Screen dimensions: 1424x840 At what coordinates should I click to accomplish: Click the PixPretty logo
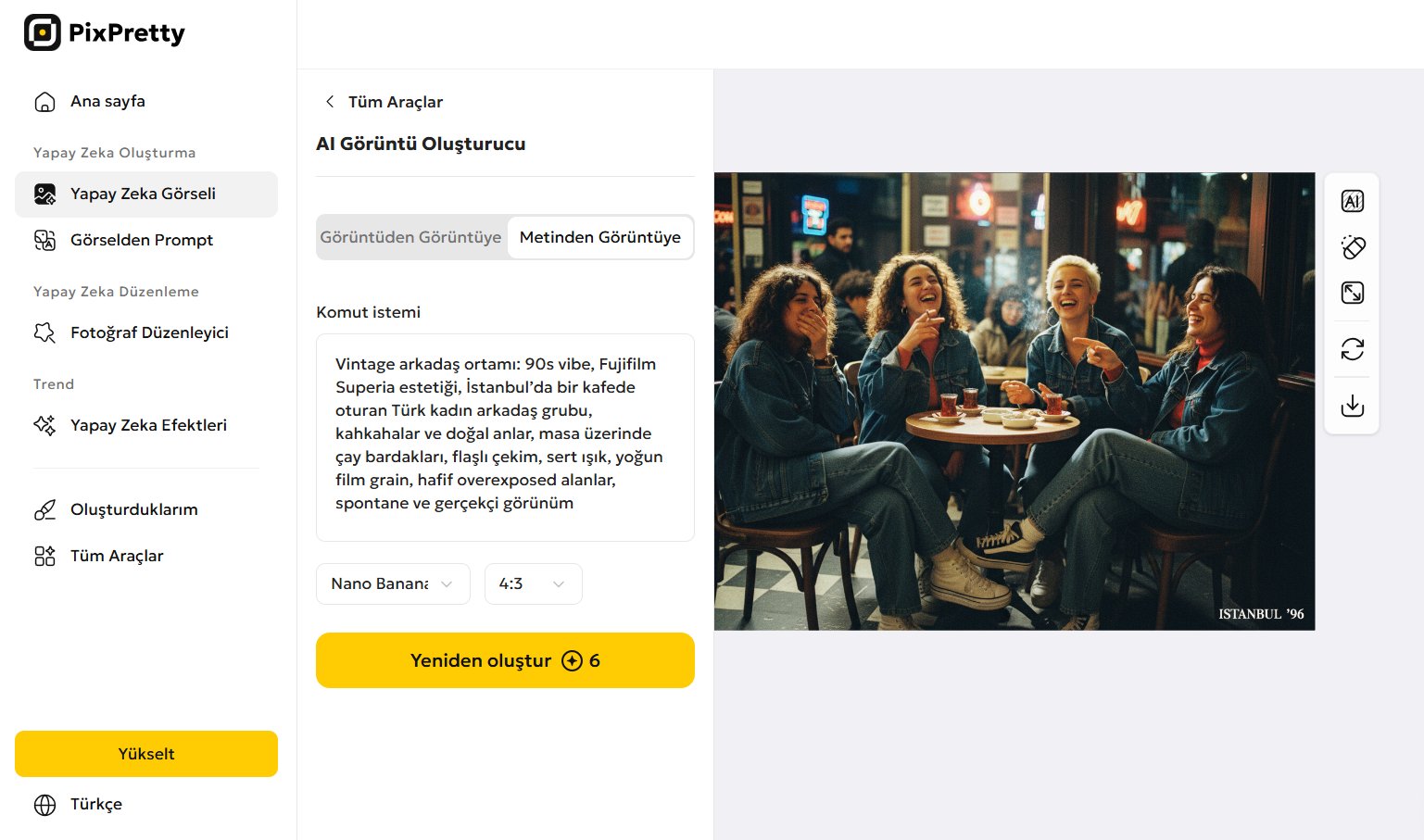104,33
